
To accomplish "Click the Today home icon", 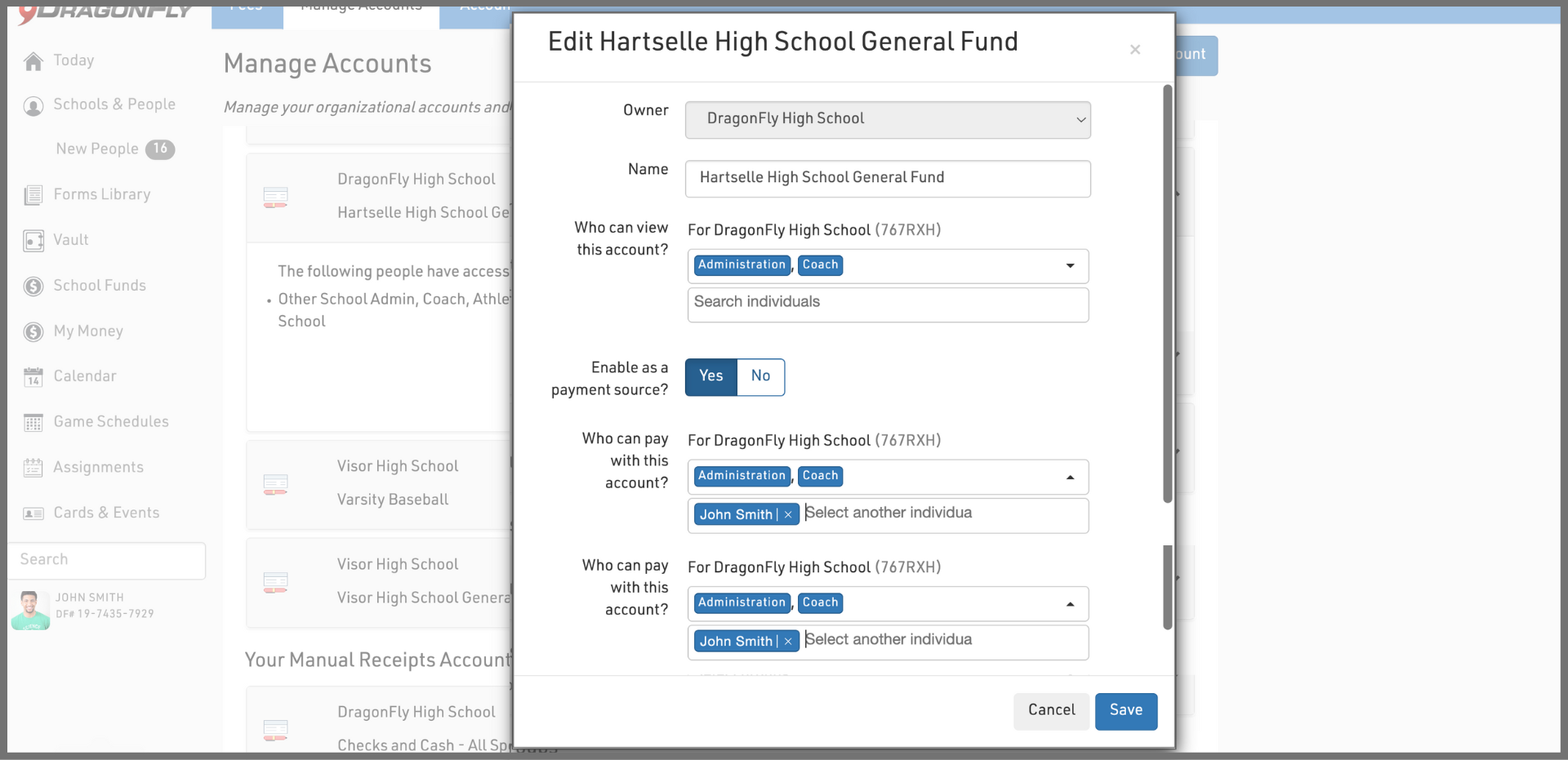I will tap(33, 61).
